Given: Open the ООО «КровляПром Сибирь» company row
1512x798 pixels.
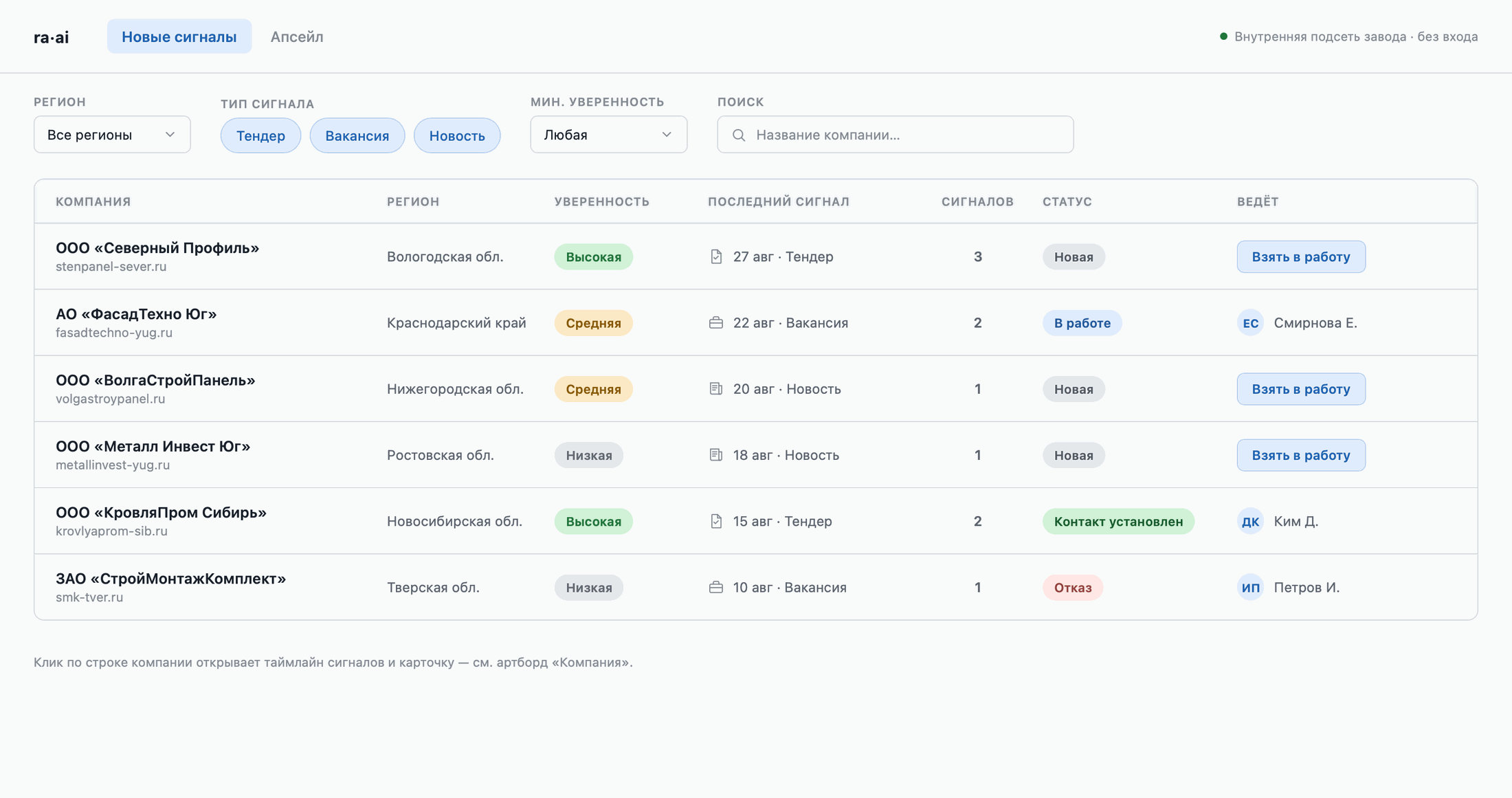Looking at the screenshot, I should pos(755,521).
